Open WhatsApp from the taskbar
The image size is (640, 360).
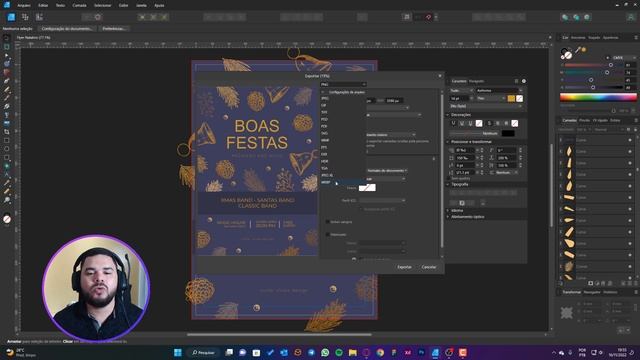(x=325, y=352)
